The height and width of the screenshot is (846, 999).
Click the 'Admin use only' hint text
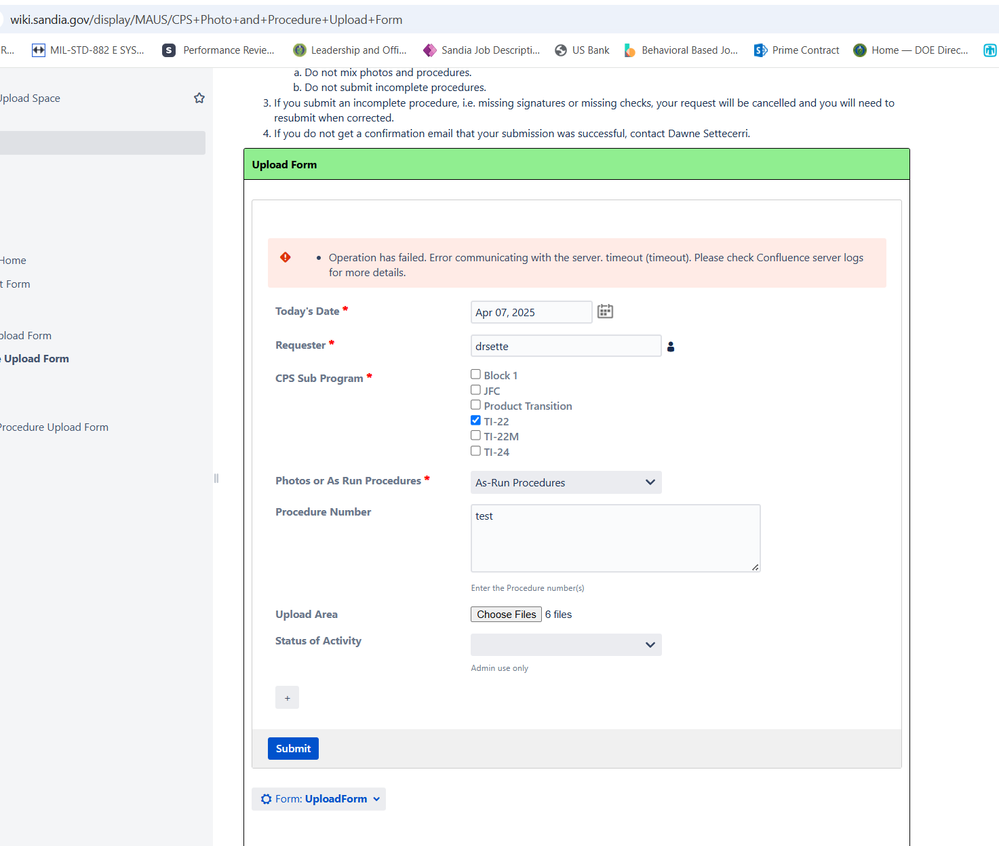[500, 668]
